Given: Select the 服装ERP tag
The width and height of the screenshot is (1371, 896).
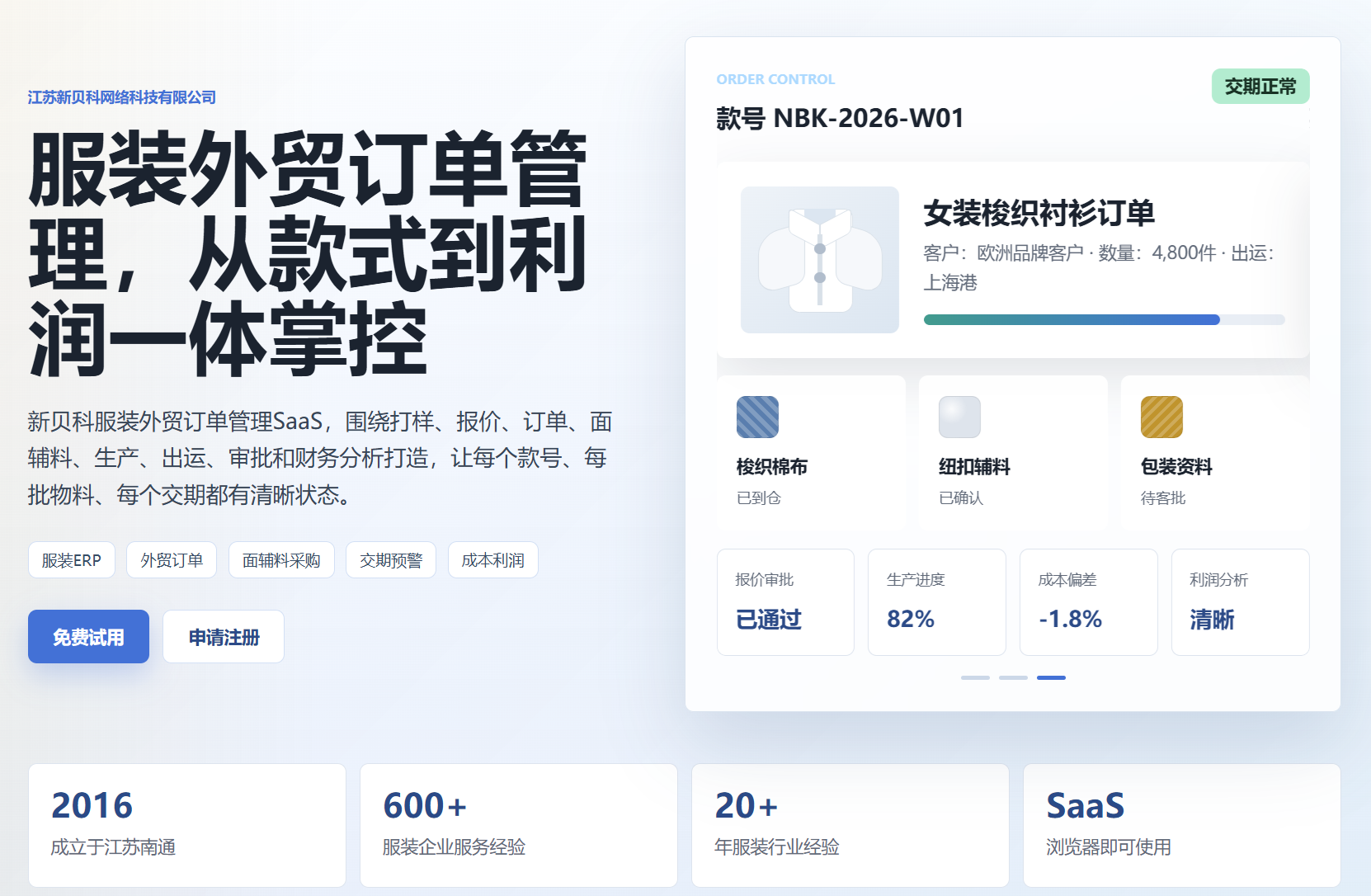Looking at the screenshot, I should click(x=72, y=560).
